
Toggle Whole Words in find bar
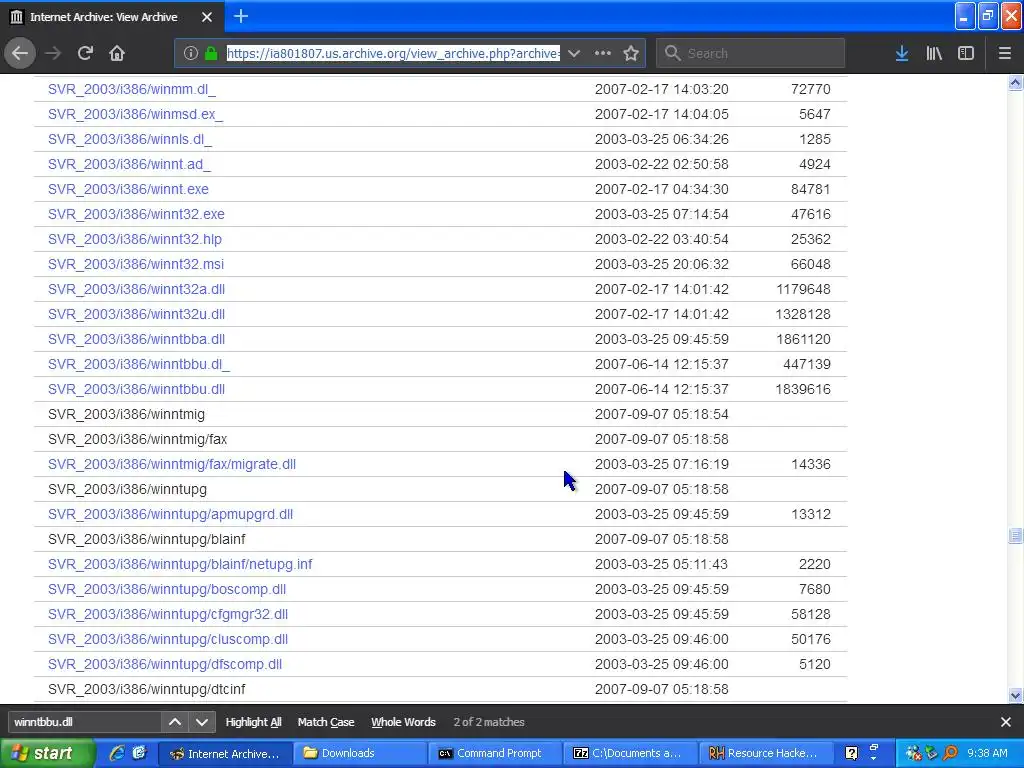point(403,722)
